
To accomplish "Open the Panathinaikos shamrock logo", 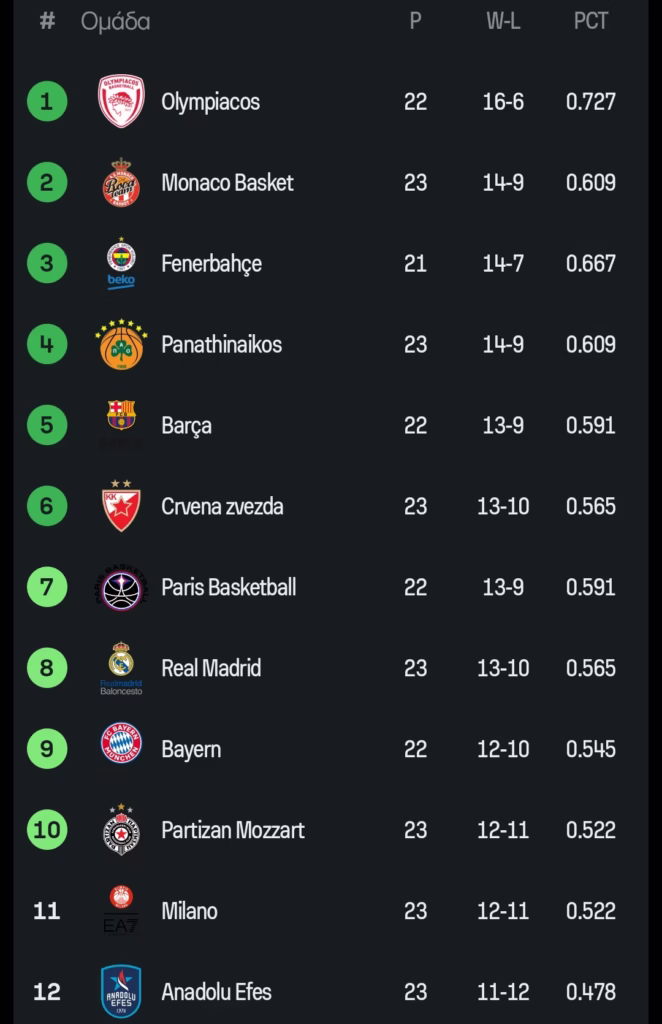I will click(121, 344).
